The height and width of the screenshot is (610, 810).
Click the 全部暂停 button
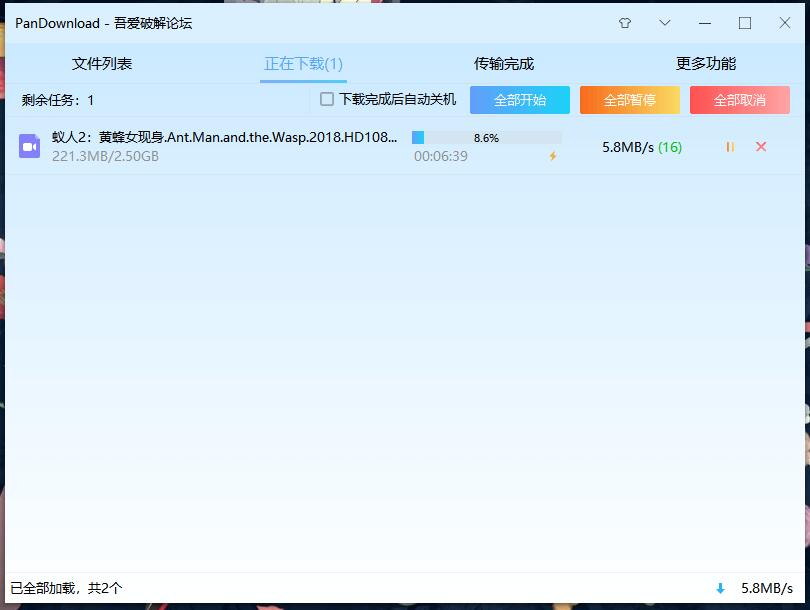point(630,100)
